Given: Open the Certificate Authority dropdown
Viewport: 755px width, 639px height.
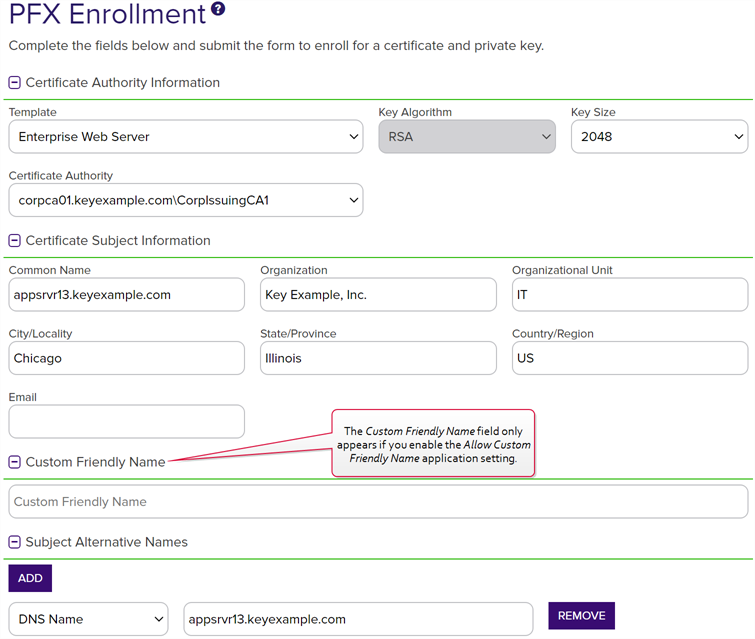Looking at the screenshot, I should [x=186, y=200].
